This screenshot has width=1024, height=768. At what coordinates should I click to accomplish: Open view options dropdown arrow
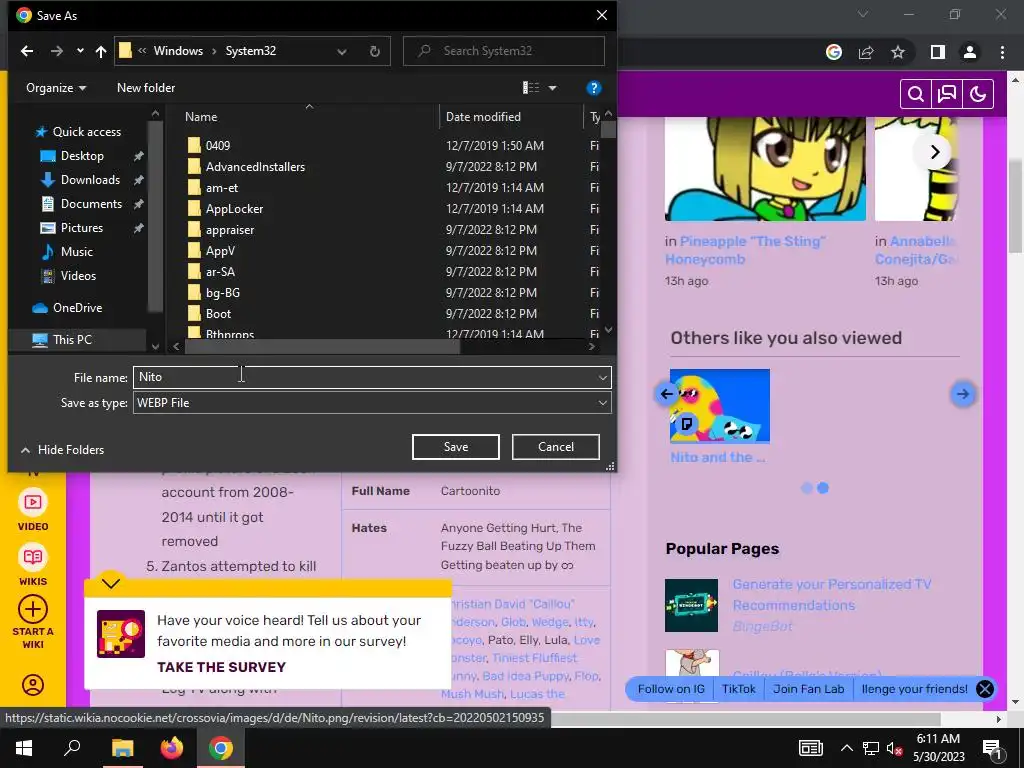pyautogui.click(x=552, y=88)
